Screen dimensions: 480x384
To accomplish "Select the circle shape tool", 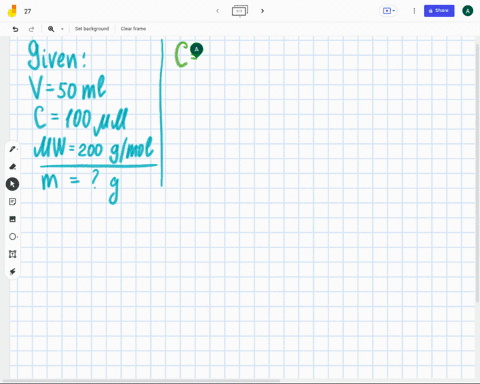I will click(x=13, y=237).
